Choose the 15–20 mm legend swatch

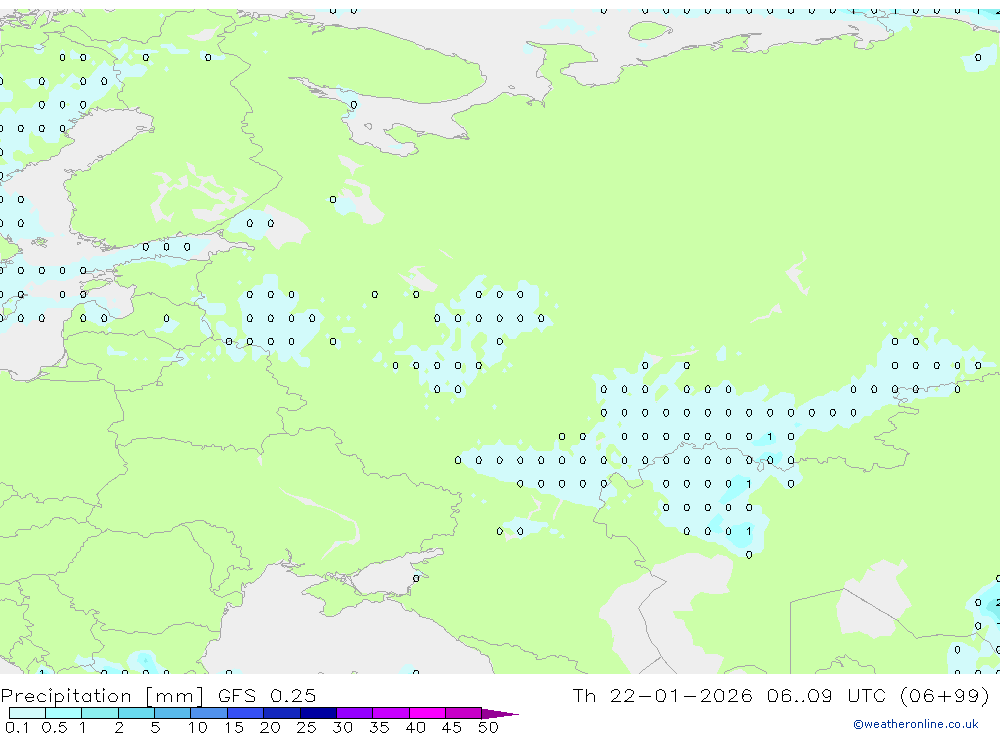coord(246,713)
